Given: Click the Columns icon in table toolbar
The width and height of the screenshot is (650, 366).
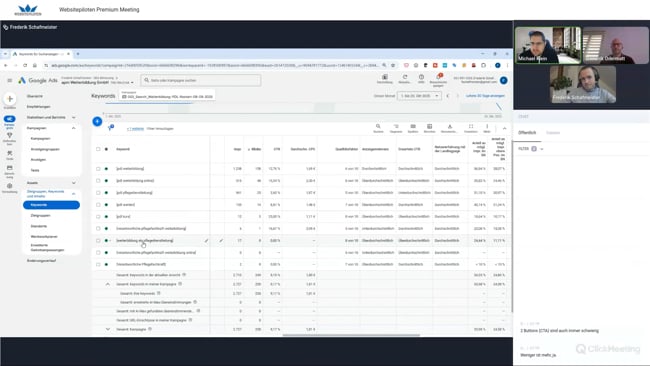Looking at the screenshot, I should tap(413, 126).
